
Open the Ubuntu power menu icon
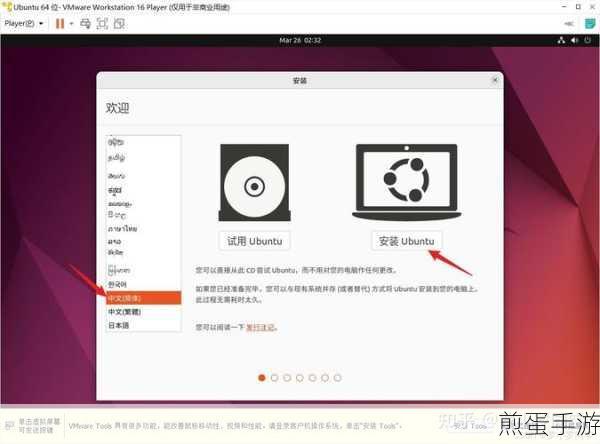587,40
